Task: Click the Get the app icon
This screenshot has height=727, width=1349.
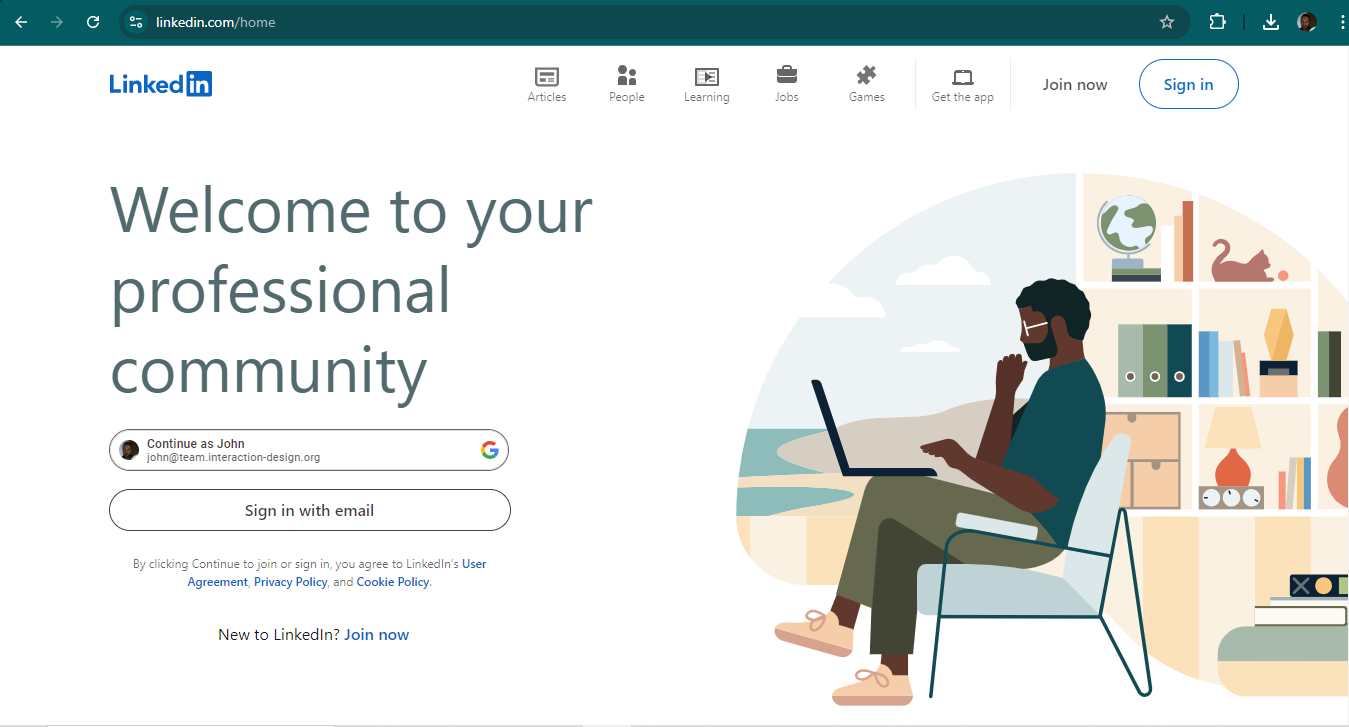Action: coord(962,76)
